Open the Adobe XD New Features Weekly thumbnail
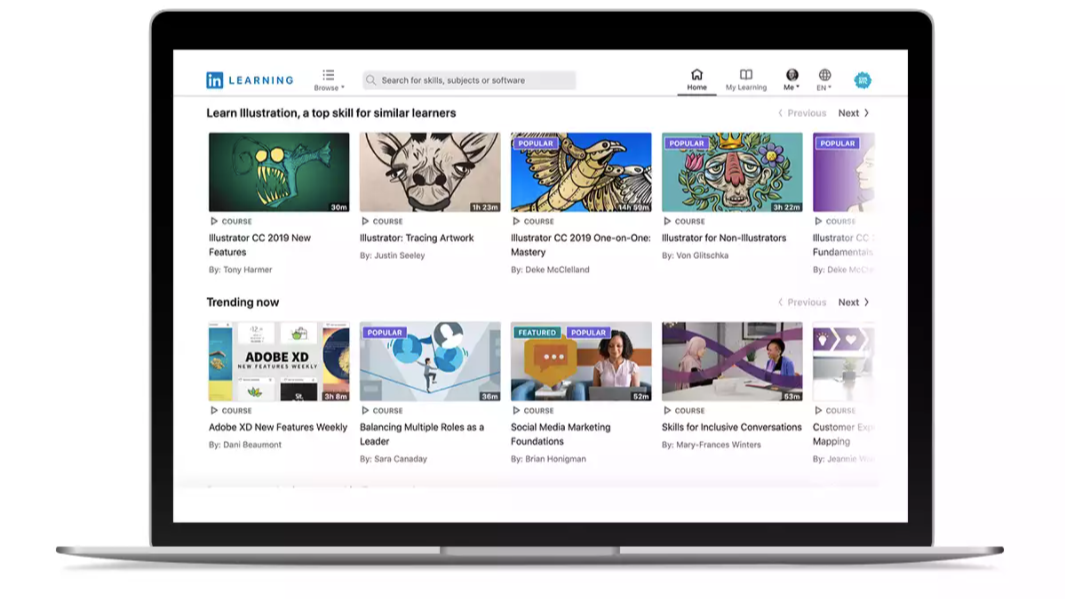This screenshot has width=1065, height=599. tap(279, 361)
